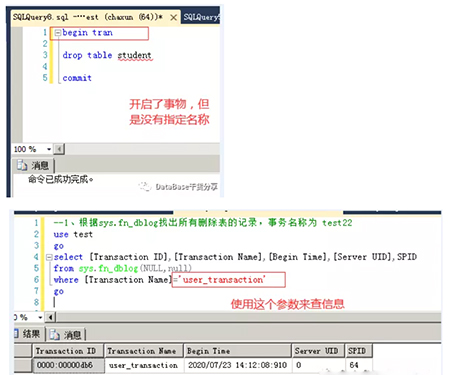Click the Begin Time column header
450x375 pixels.
click(x=238, y=351)
